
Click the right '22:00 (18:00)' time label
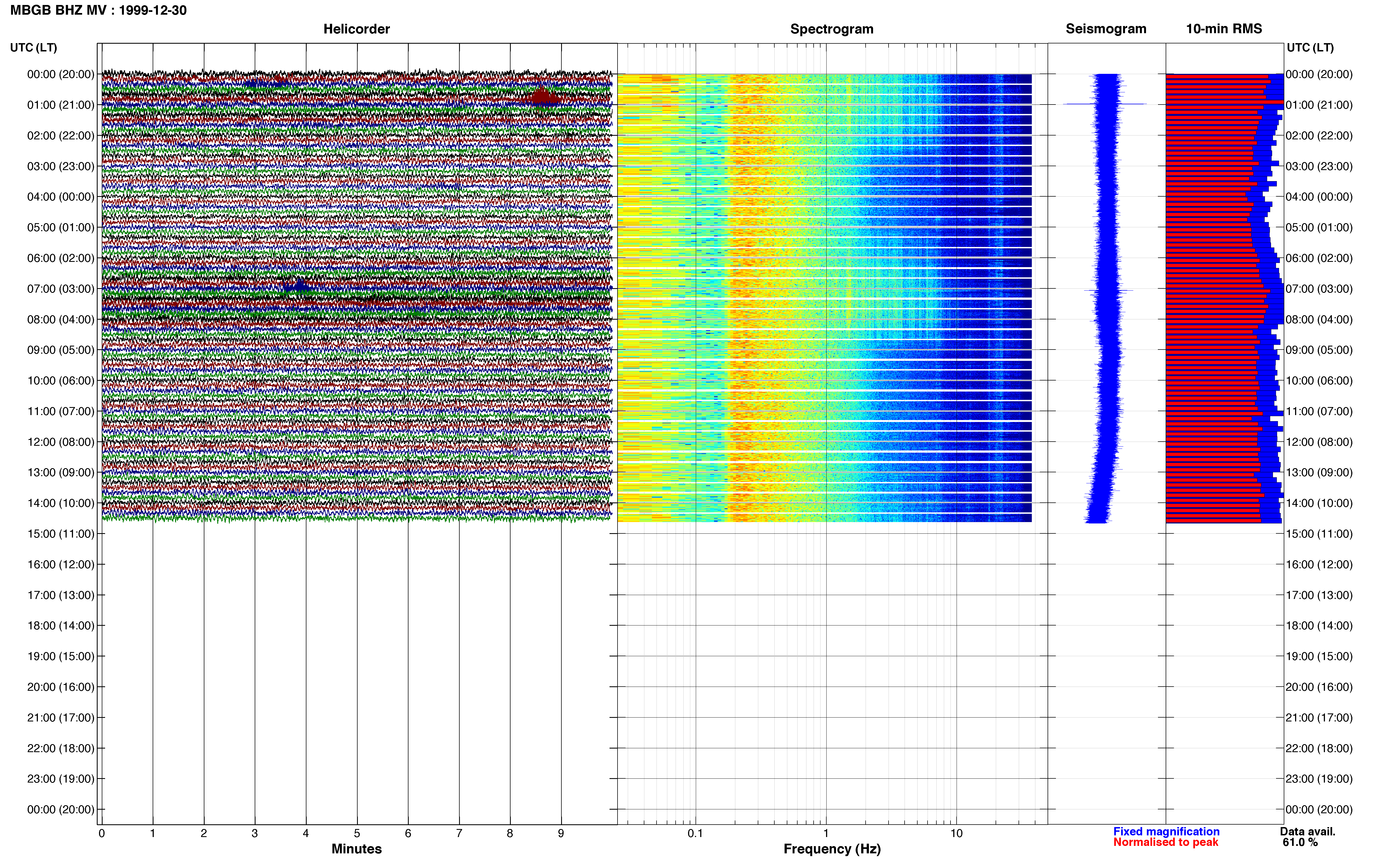pos(1319,749)
